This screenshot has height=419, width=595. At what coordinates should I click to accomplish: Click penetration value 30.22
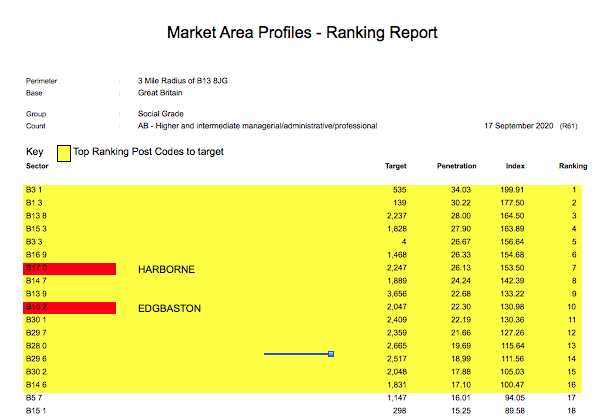coord(461,203)
